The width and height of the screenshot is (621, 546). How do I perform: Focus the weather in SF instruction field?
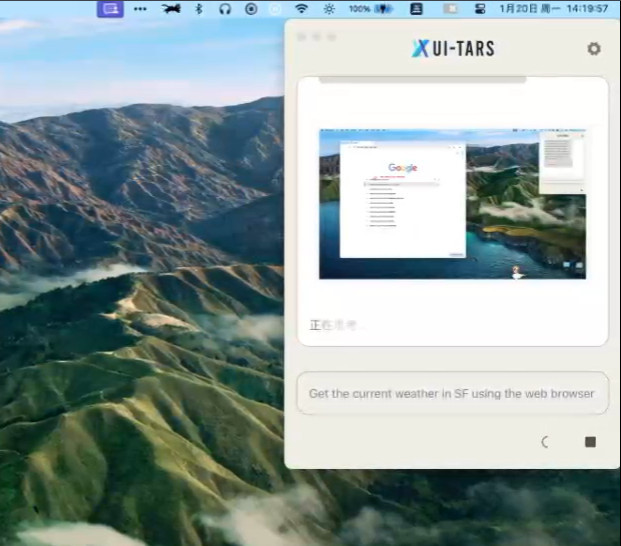452,393
